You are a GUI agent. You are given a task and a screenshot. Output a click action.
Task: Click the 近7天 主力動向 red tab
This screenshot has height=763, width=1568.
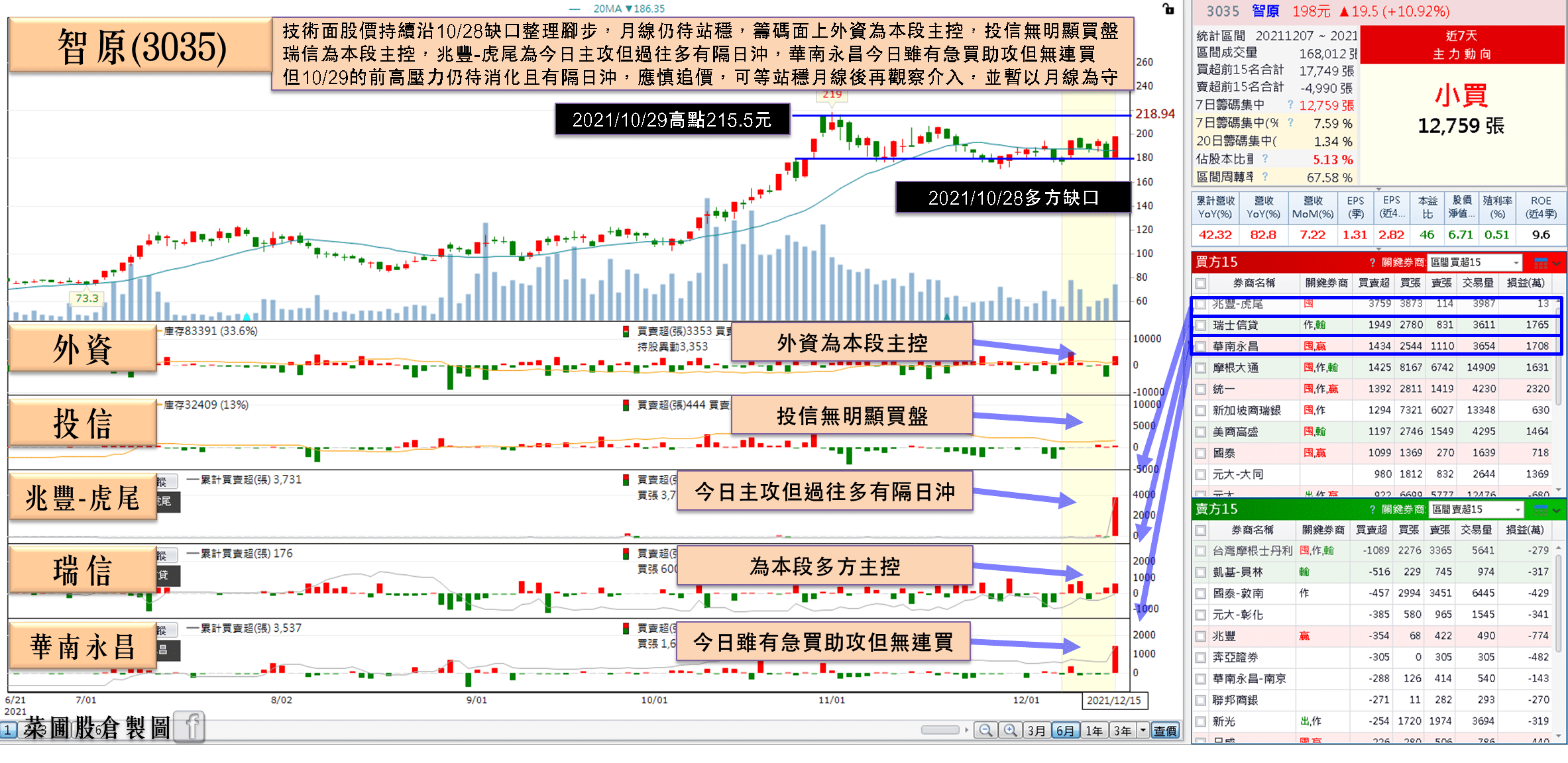pos(1461,44)
